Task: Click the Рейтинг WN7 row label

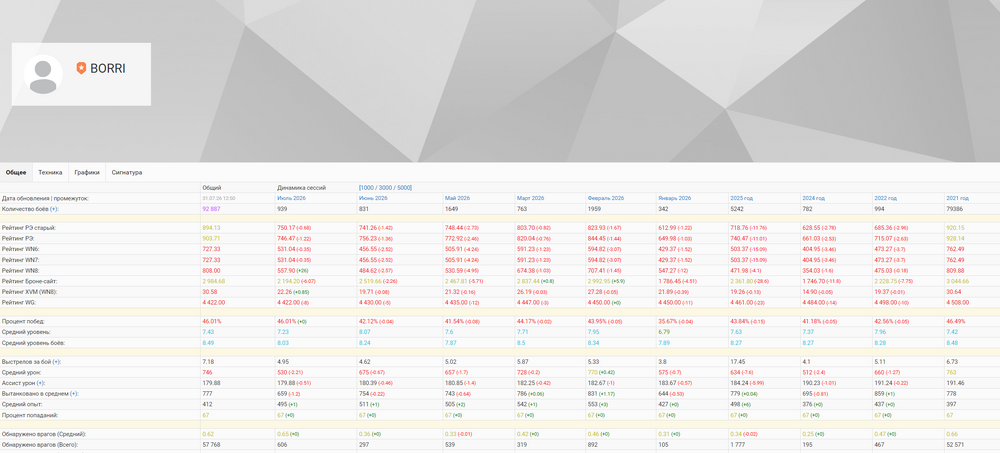Action: (x=22, y=260)
